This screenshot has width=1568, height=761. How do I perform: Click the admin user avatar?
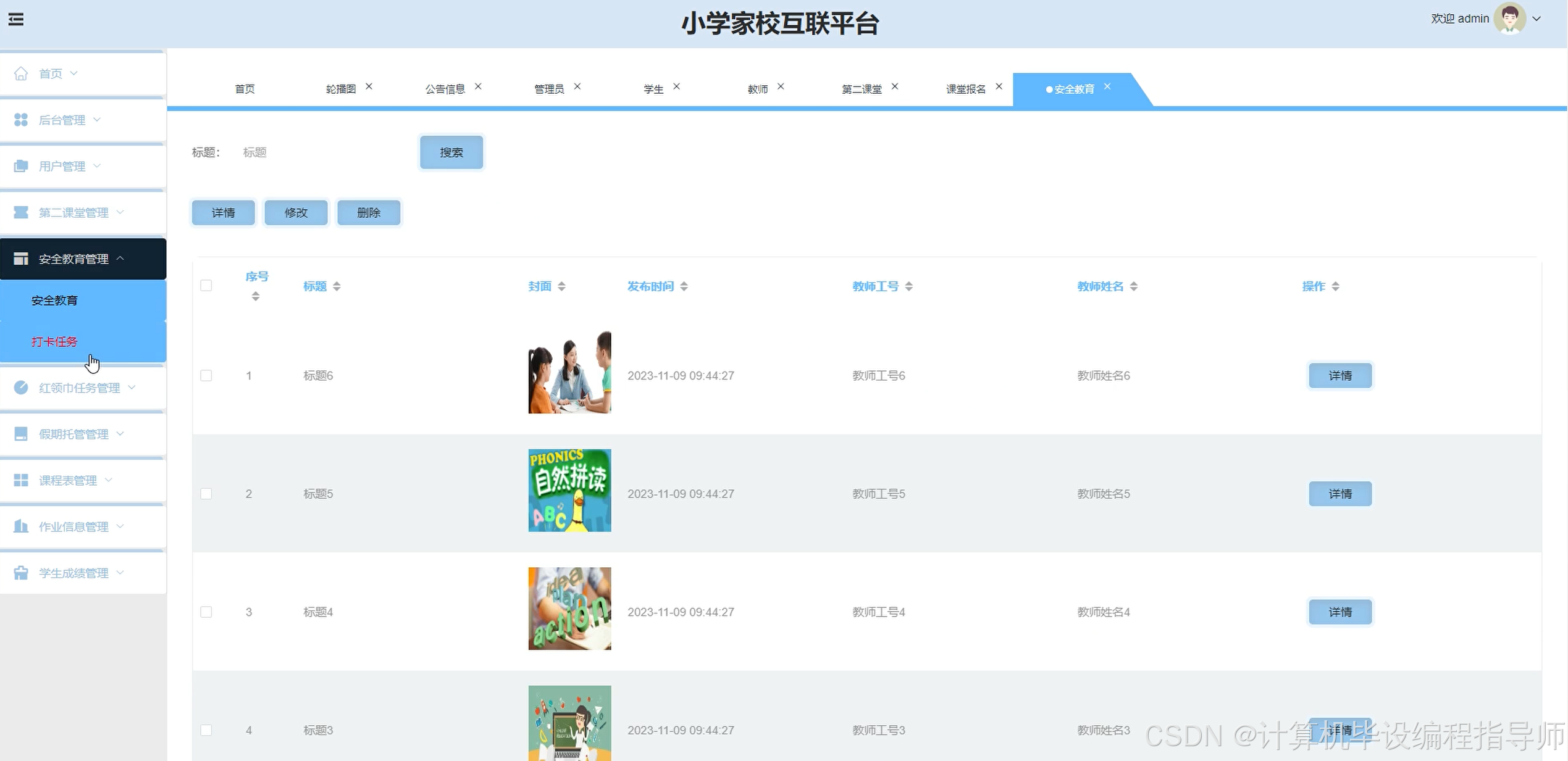click(1509, 19)
